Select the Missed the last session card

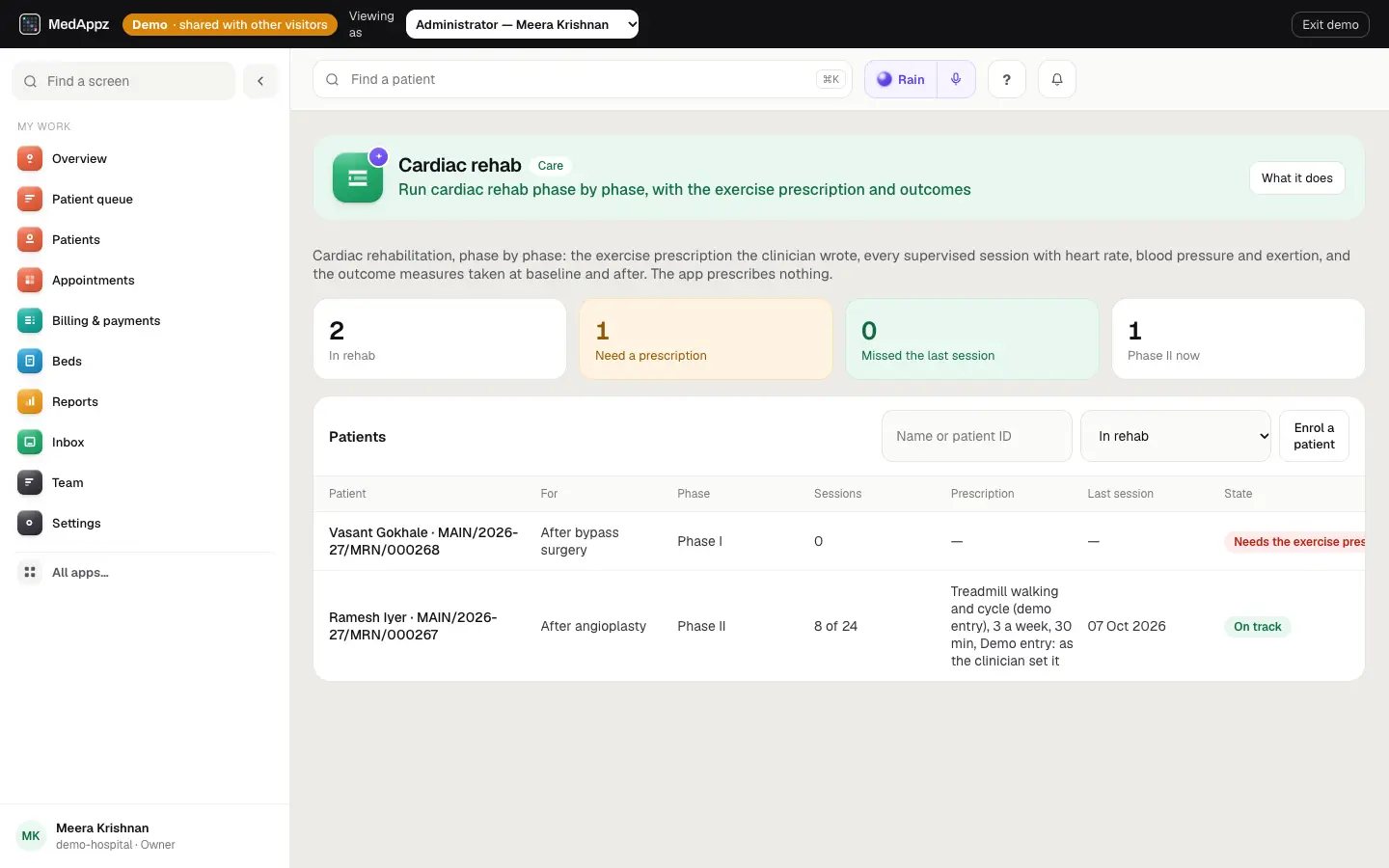click(972, 339)
